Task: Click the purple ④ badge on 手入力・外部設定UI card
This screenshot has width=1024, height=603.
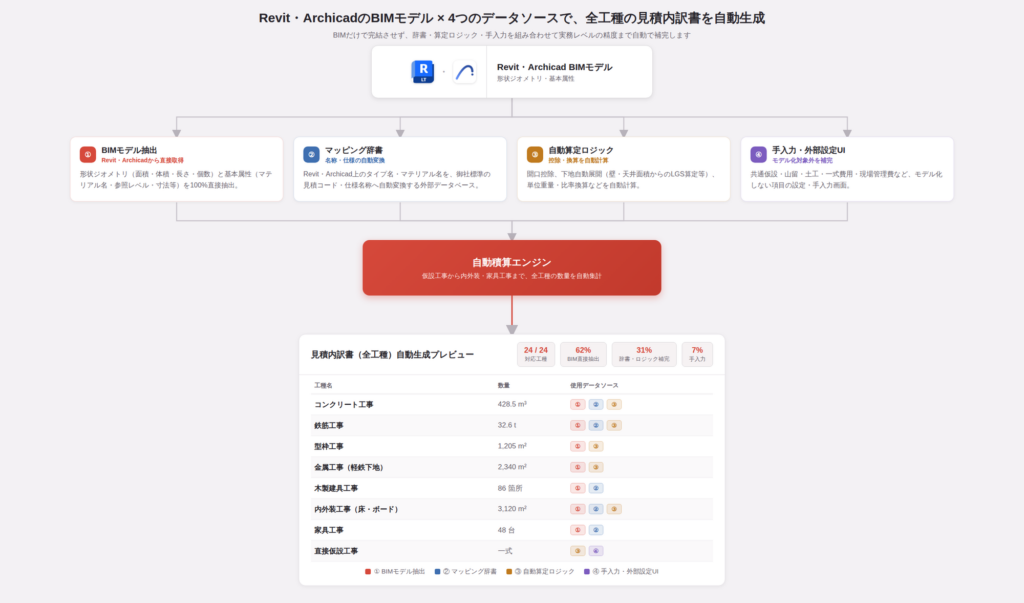Action: point(758,154)
